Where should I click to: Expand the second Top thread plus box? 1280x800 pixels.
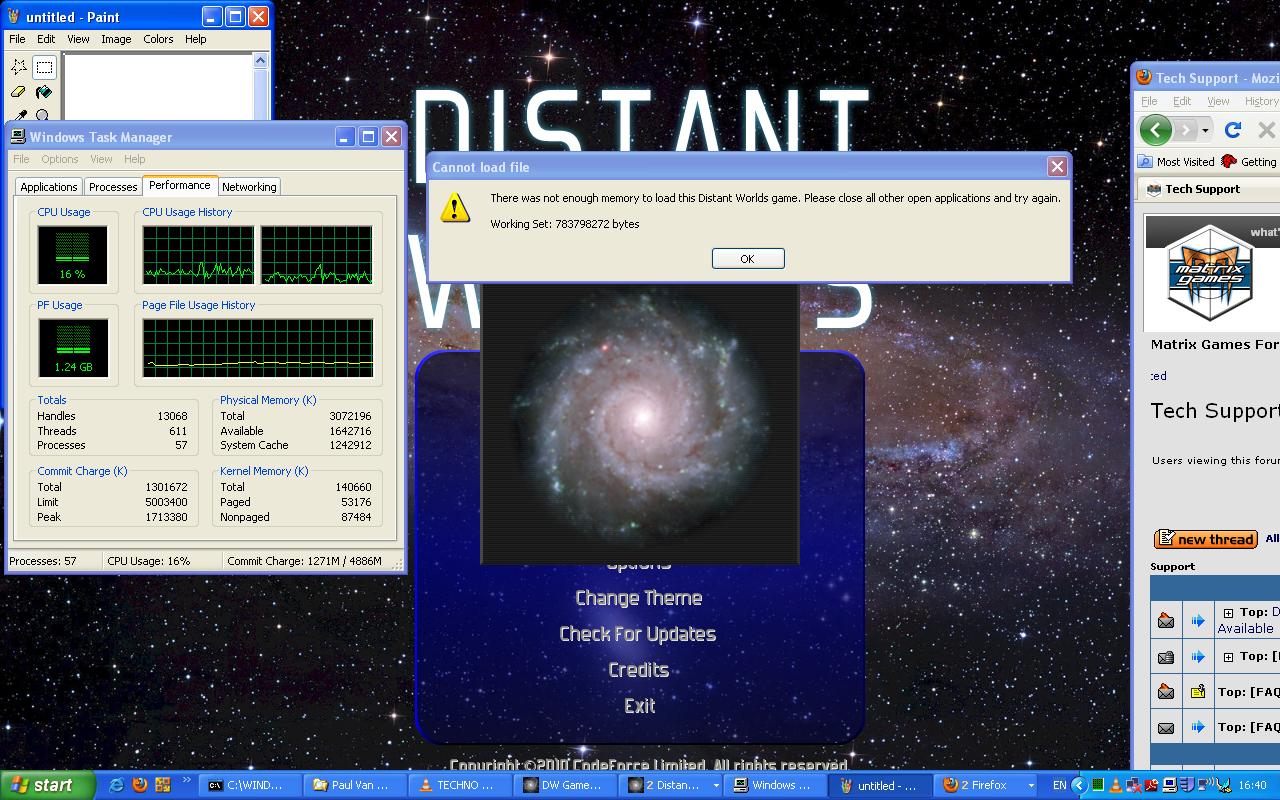pyautogui.click(x=1228, y=657)
